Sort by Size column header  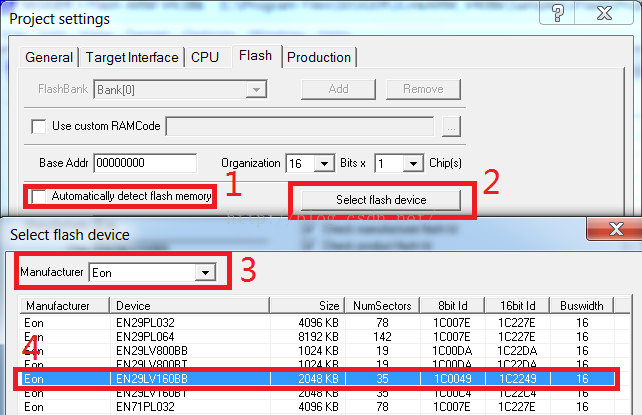point(307,306)
